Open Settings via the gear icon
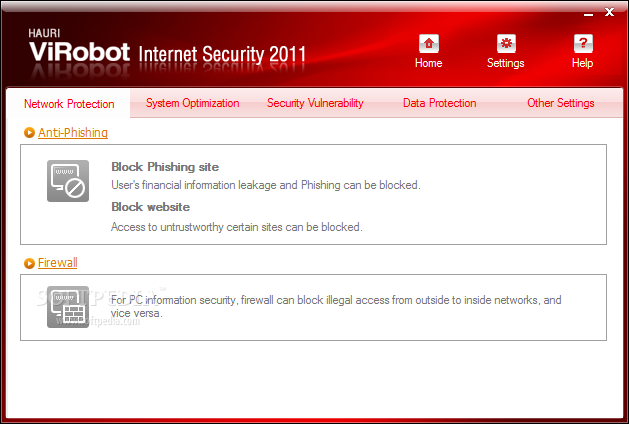This screenshot has height=424, width=629. tap(506, 43)
